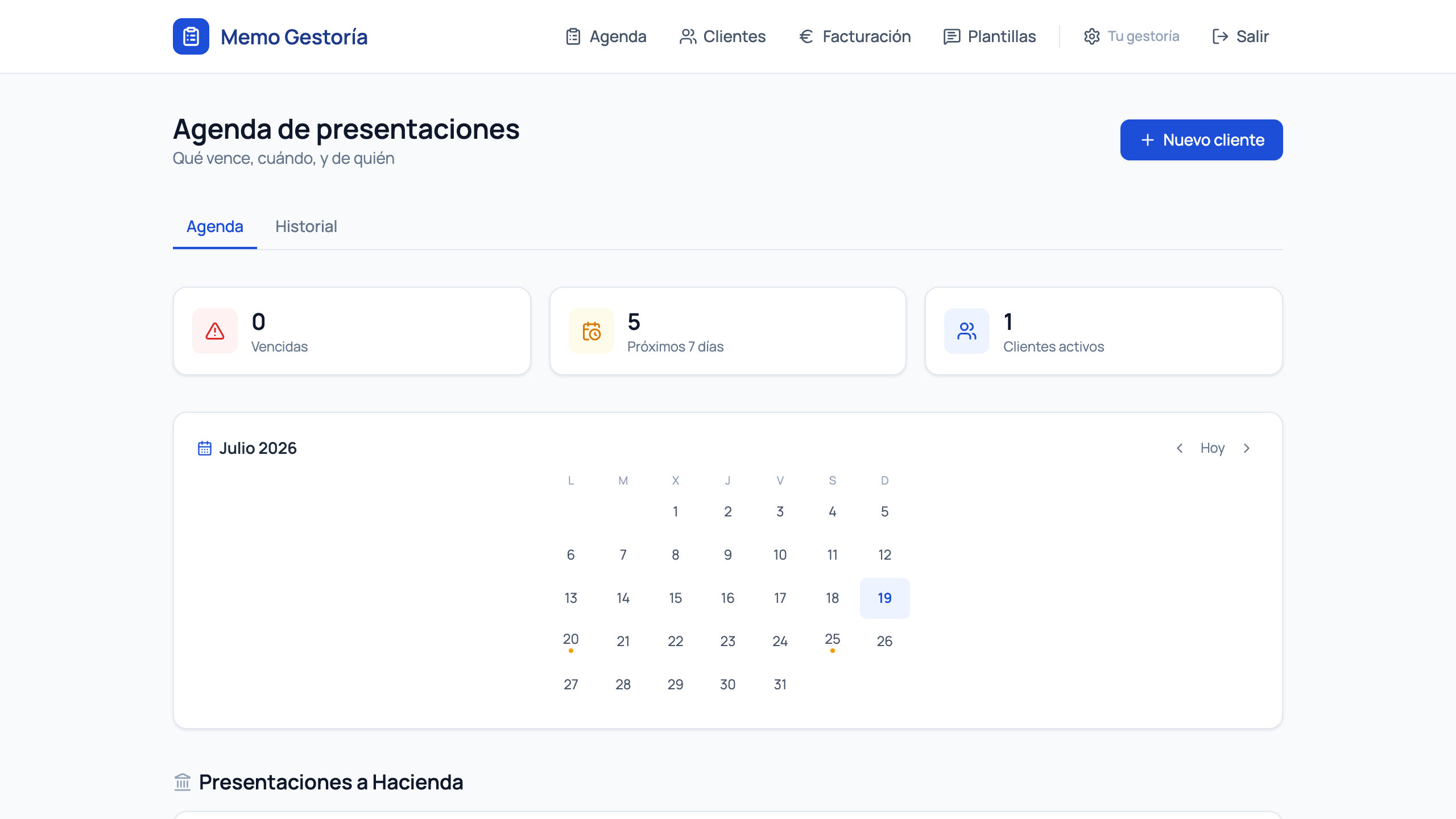The width and height of the screenshot is (1456, 819).
Task: Select day 2 in the calendar
Action: [728, 512]
